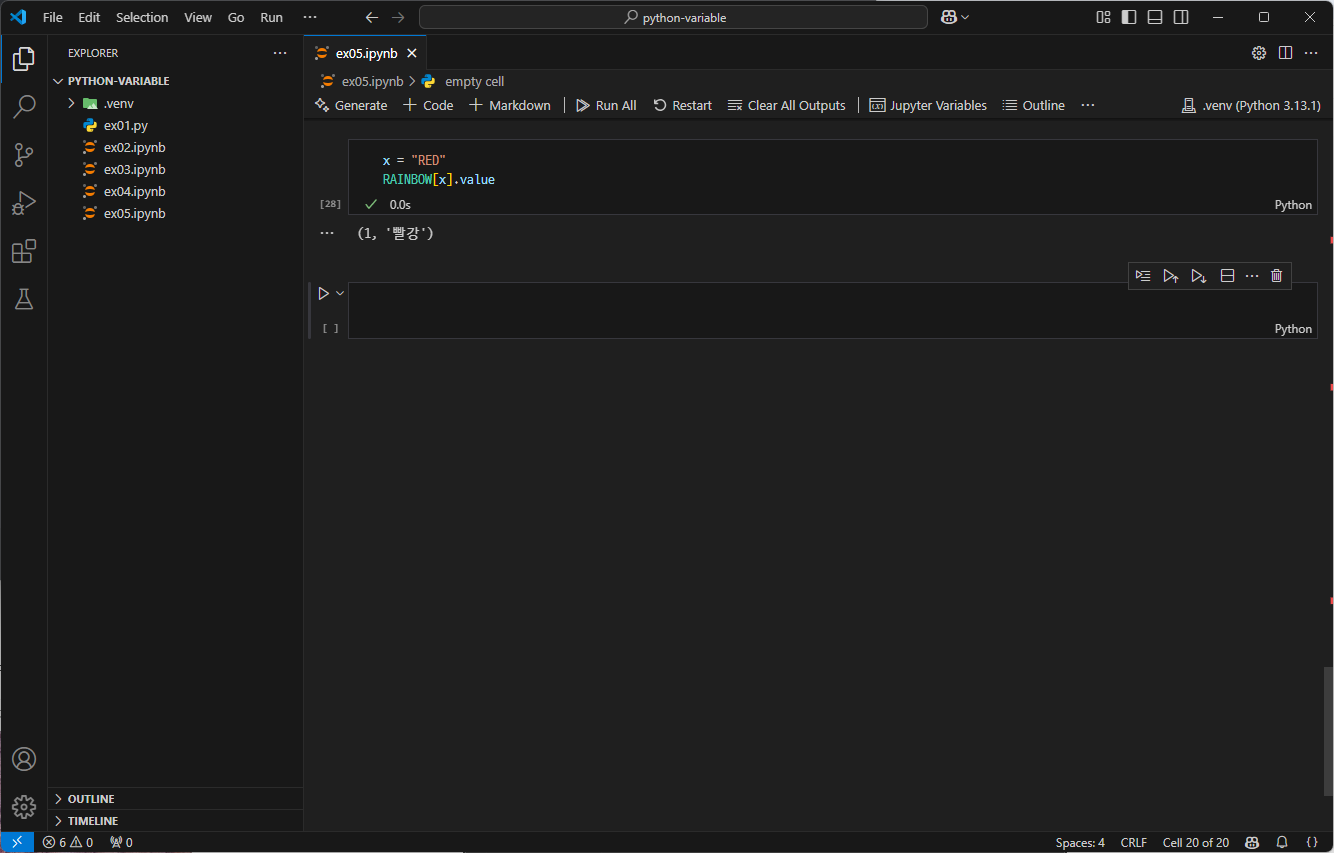Open notebook Outline
Screen dimensions: 1334x853
(1034, 105)
